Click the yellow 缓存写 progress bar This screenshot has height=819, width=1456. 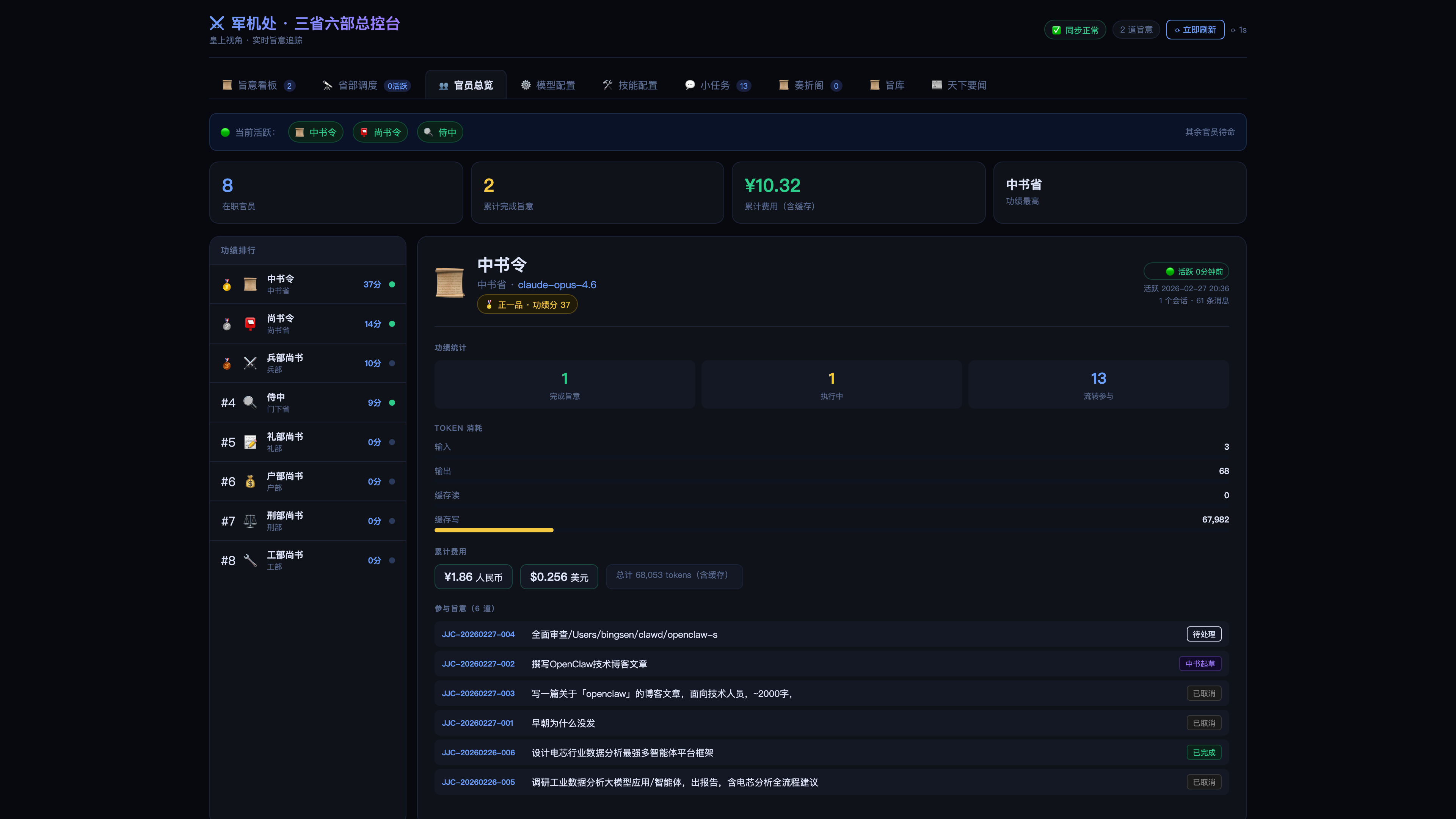(493, 530)
